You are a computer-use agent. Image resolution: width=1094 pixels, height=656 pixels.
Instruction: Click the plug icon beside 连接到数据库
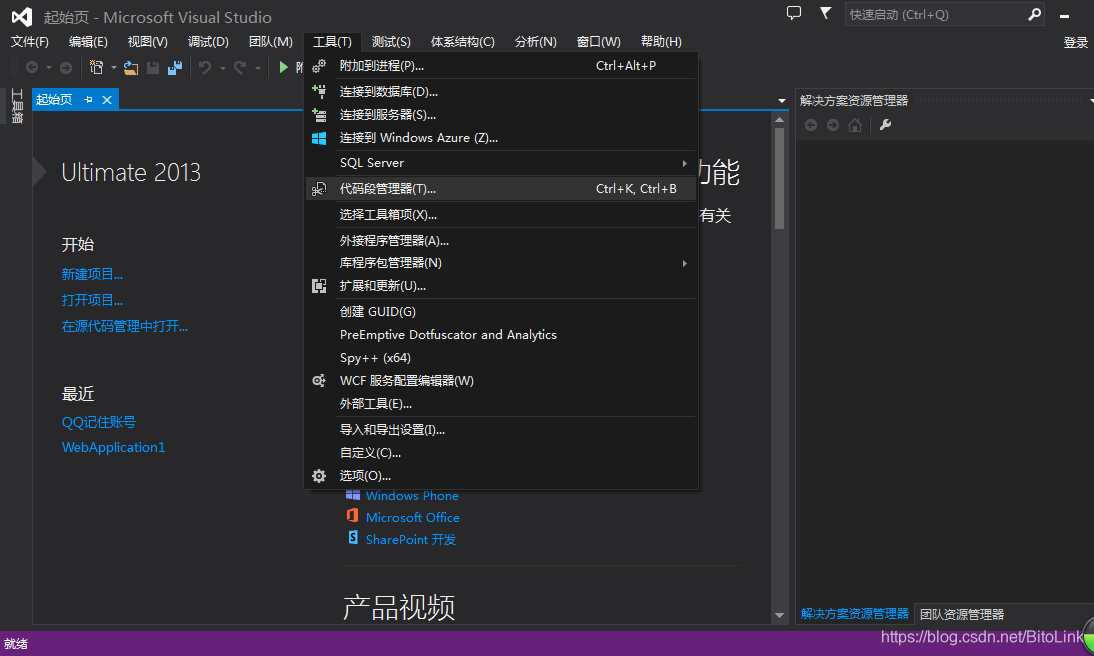pos(319,91)
